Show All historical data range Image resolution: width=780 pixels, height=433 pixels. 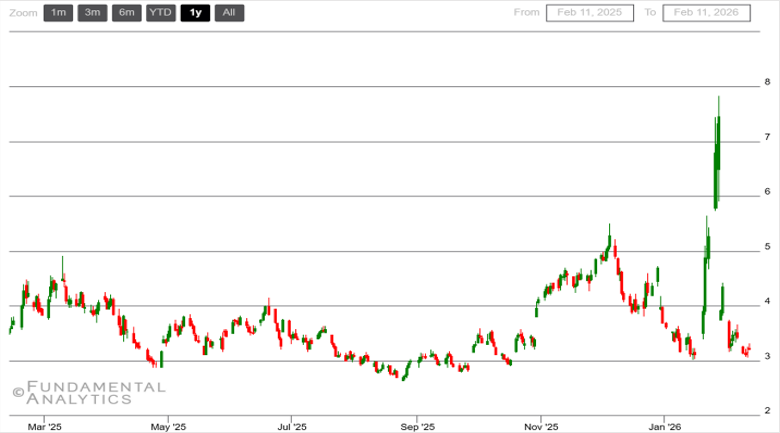pyautogui.click(x=229, y=13)
